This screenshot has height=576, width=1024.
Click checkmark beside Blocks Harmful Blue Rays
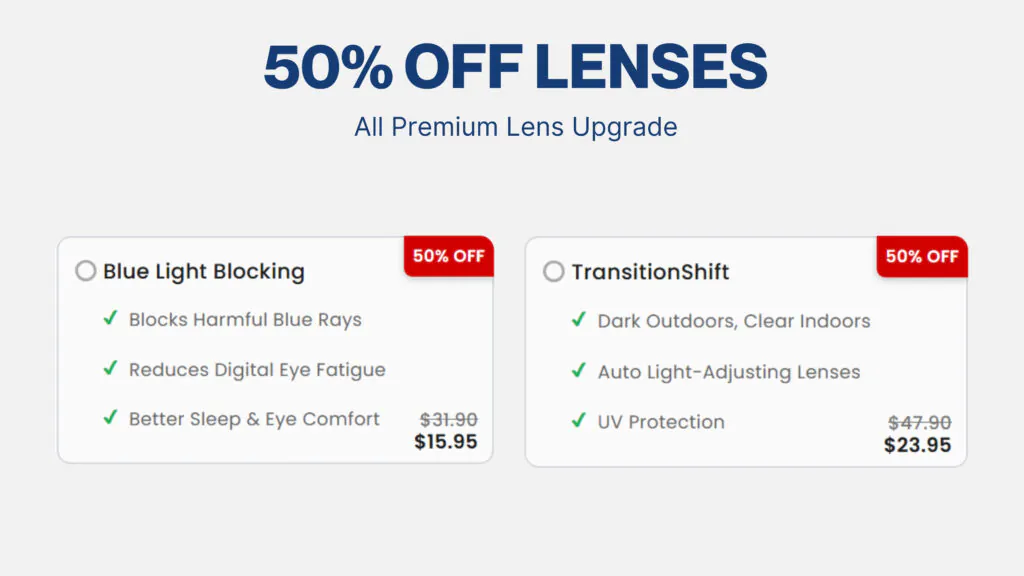pyautogui.click(x=111, y=319)
